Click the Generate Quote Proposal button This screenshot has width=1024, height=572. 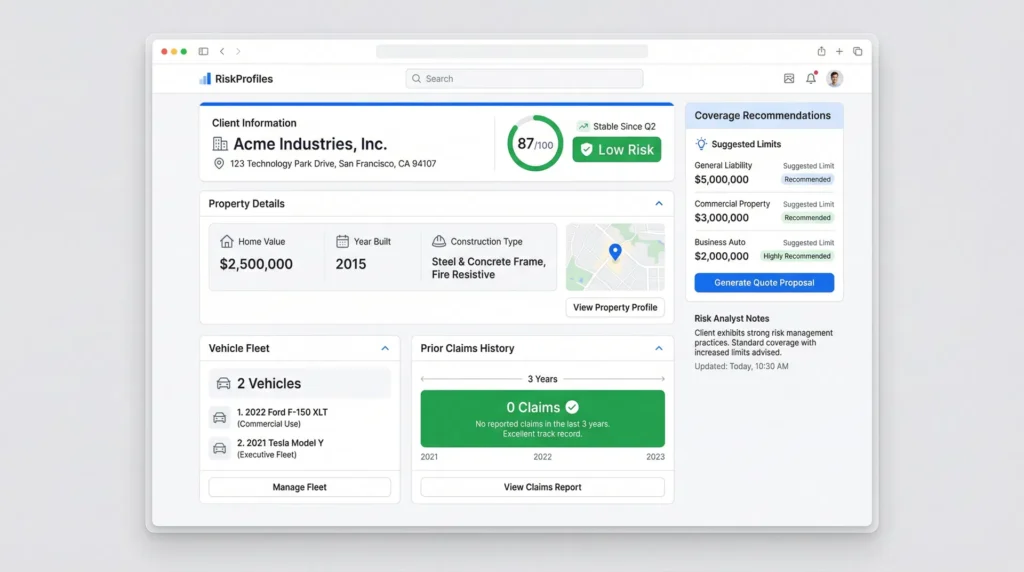coord(764,283)
